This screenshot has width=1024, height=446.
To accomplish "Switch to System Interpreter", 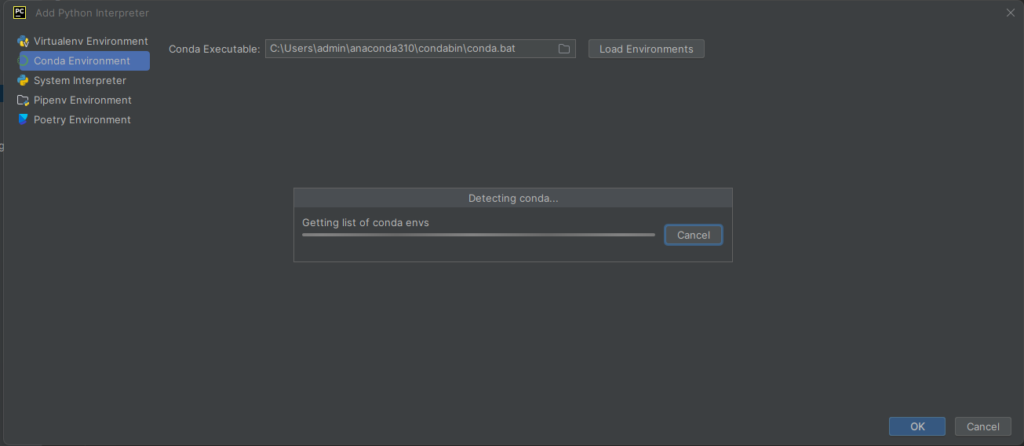I will (x=83, y=80).
